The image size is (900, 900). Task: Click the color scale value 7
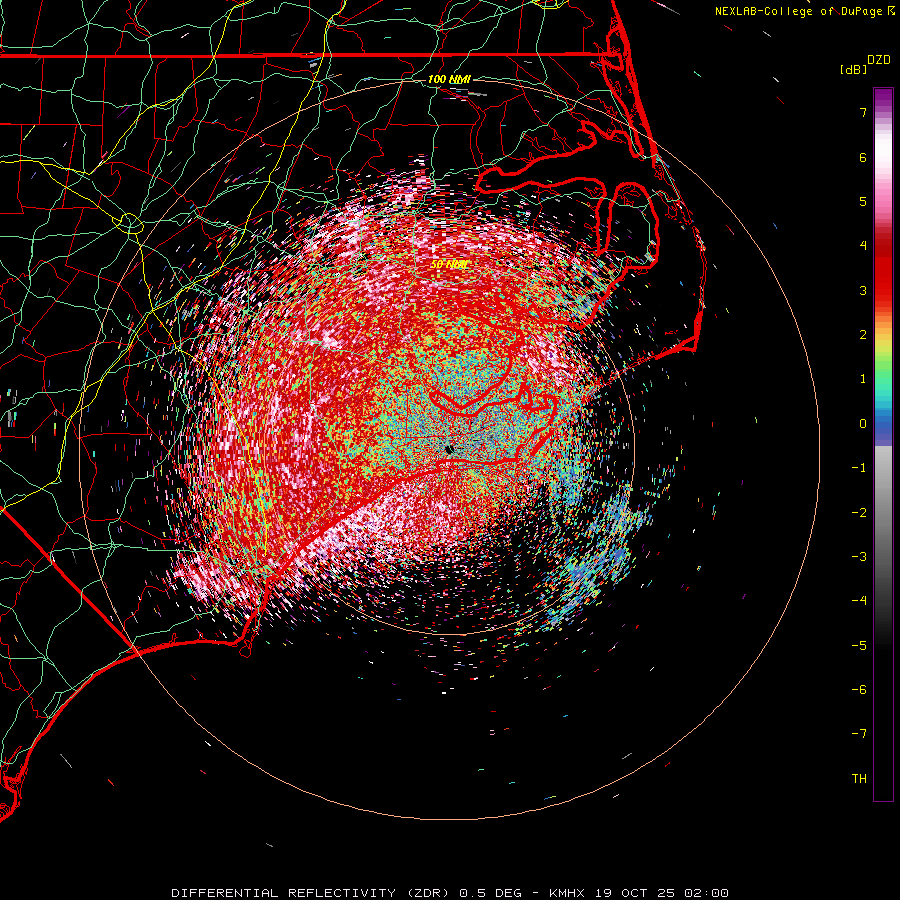click(x=863, y=112)
